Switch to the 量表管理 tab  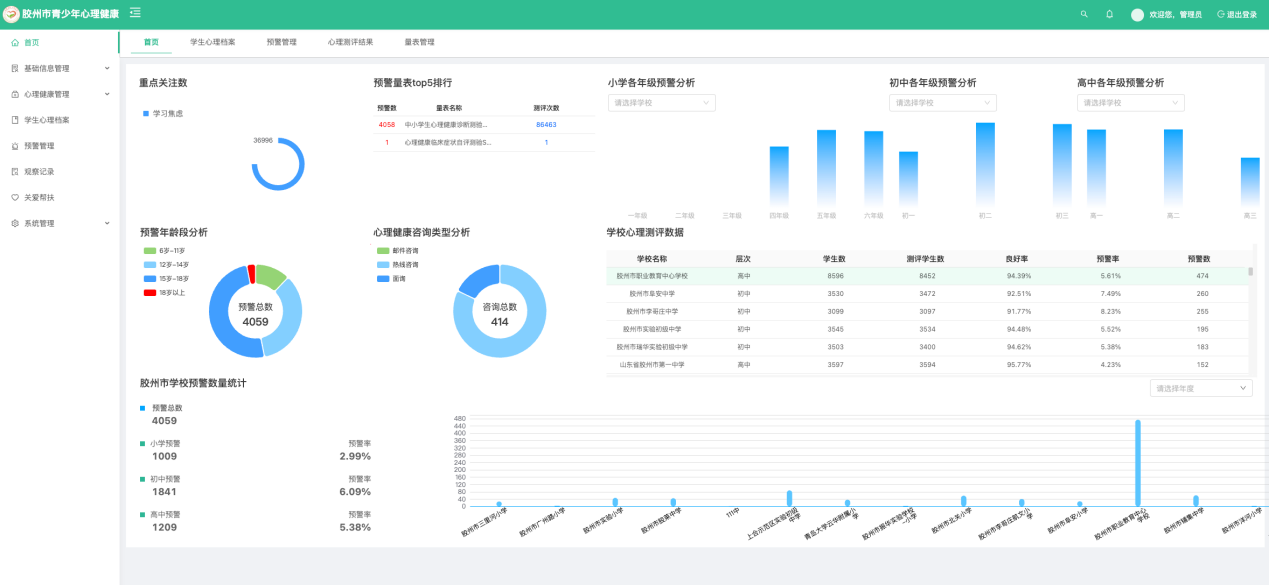click(x=419, y=43)
